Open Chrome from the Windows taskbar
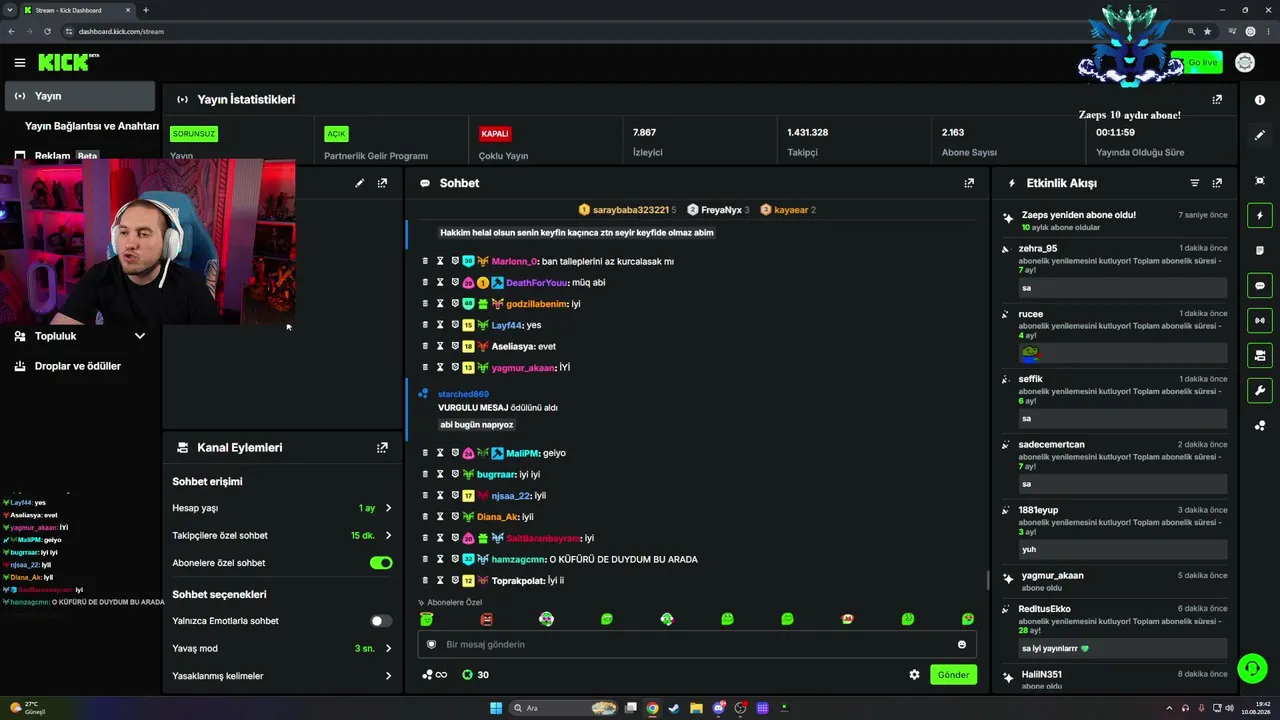The image size is (1280, 720). tap(652, 708)
